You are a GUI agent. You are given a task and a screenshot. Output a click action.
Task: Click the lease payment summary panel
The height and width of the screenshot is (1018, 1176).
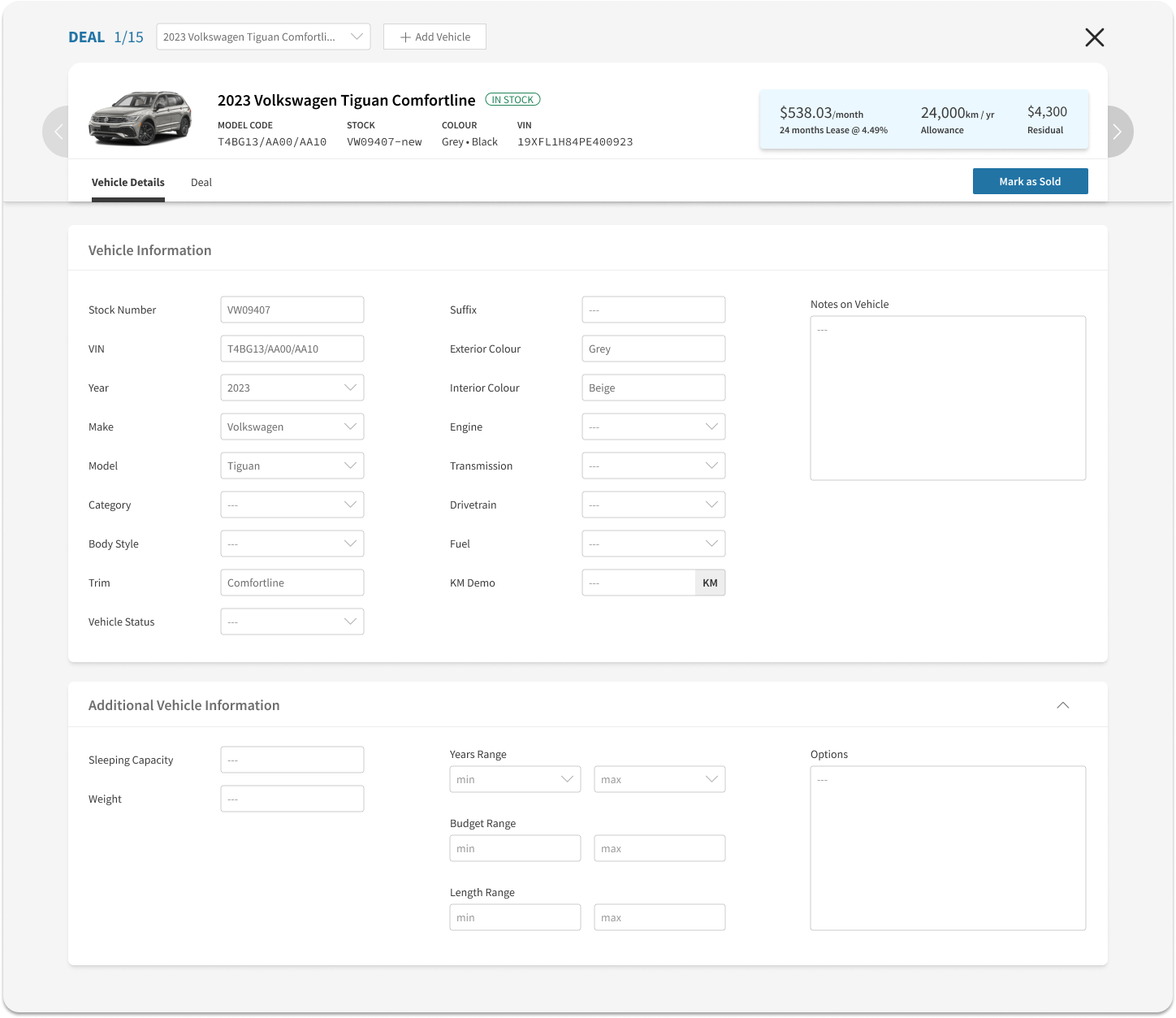[x=923, y=119]
